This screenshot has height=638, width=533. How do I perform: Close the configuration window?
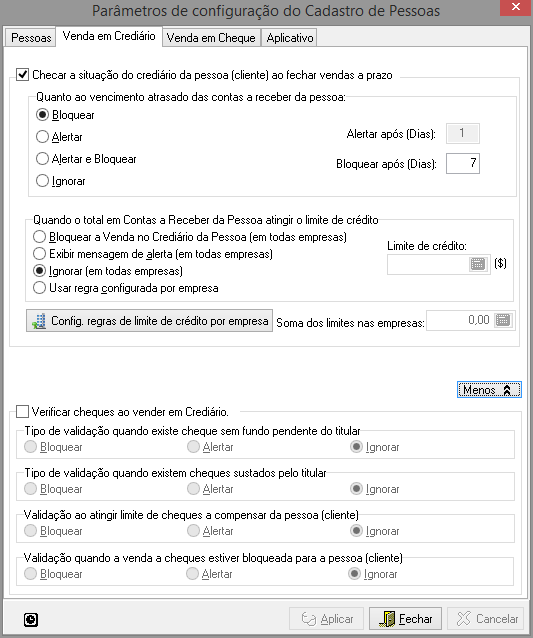[x=516, y=7]
